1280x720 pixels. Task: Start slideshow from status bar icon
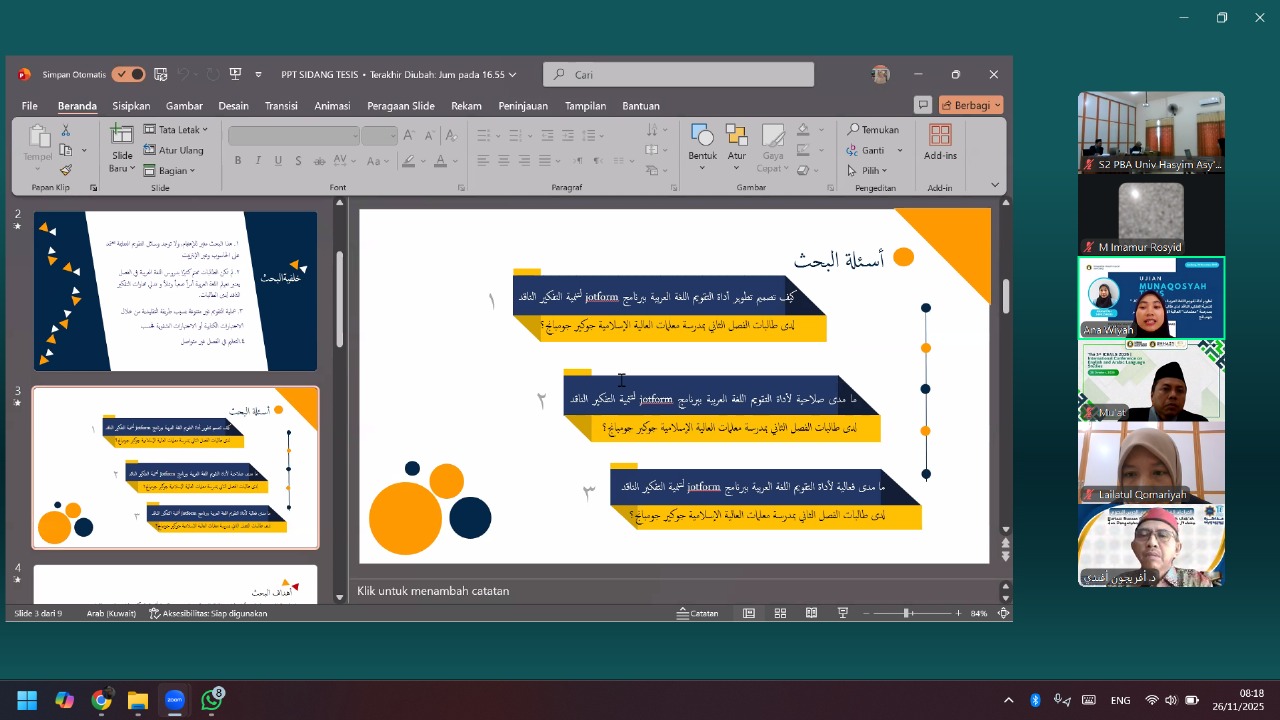(x=842, y=613)
